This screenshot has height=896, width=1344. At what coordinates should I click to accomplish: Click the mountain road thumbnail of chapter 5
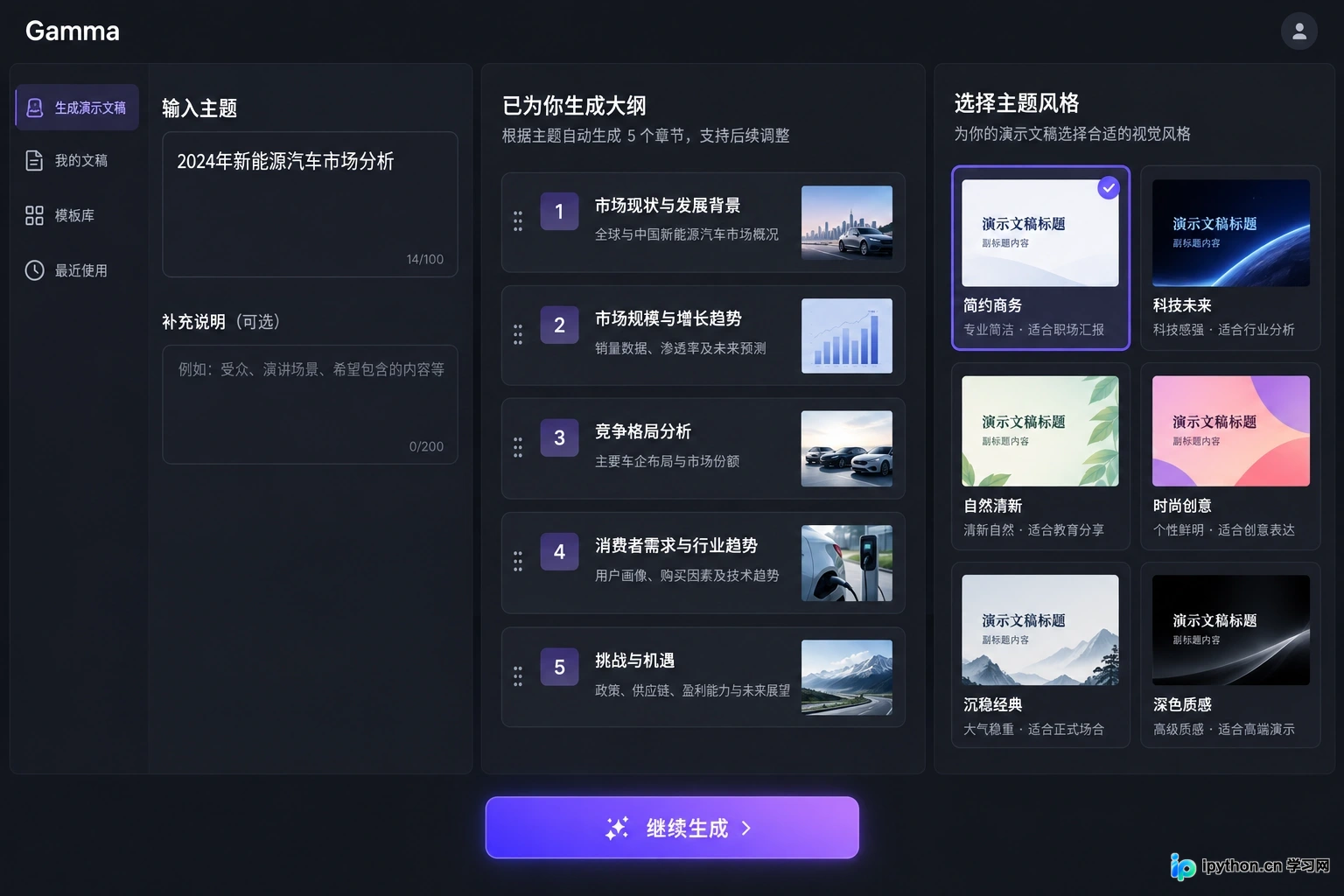coord(847,677)
